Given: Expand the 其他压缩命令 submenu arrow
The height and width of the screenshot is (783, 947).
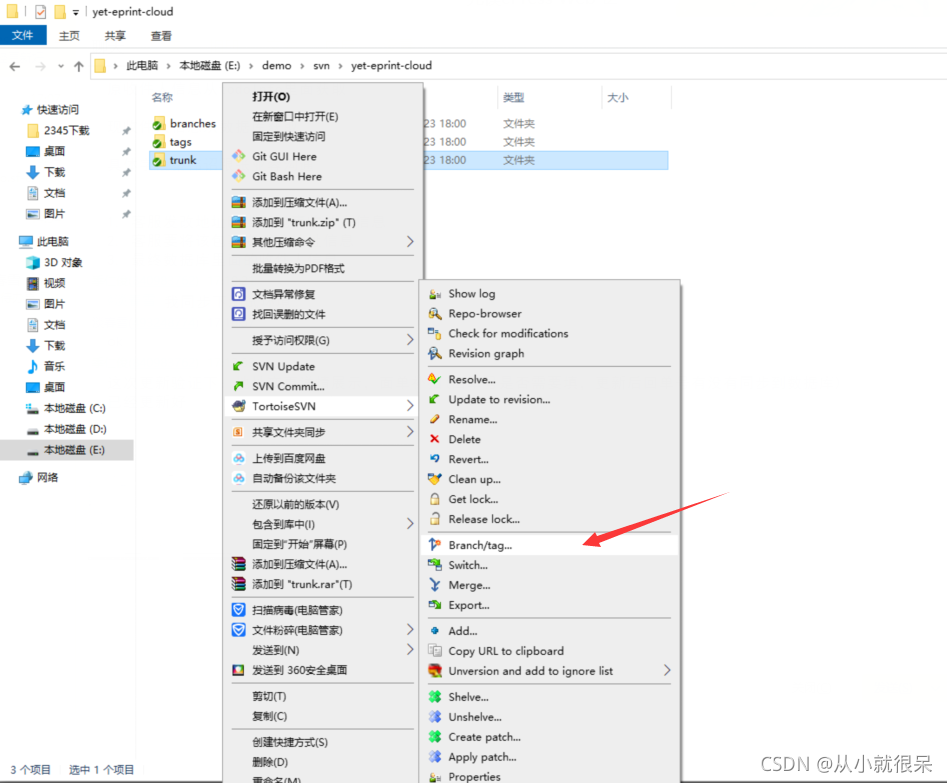Looking at the screenshot, I should (x=410, y=242).
